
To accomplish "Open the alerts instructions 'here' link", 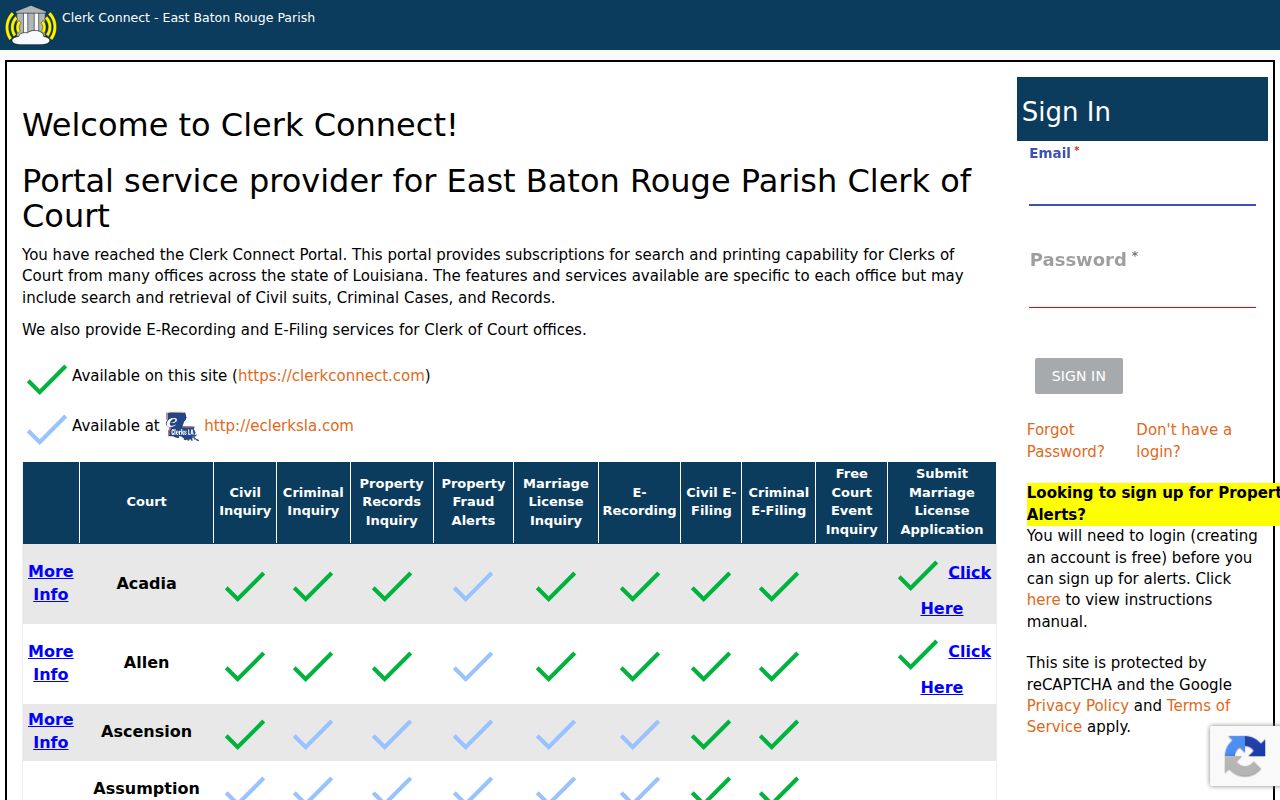I will coord(1043,600).
